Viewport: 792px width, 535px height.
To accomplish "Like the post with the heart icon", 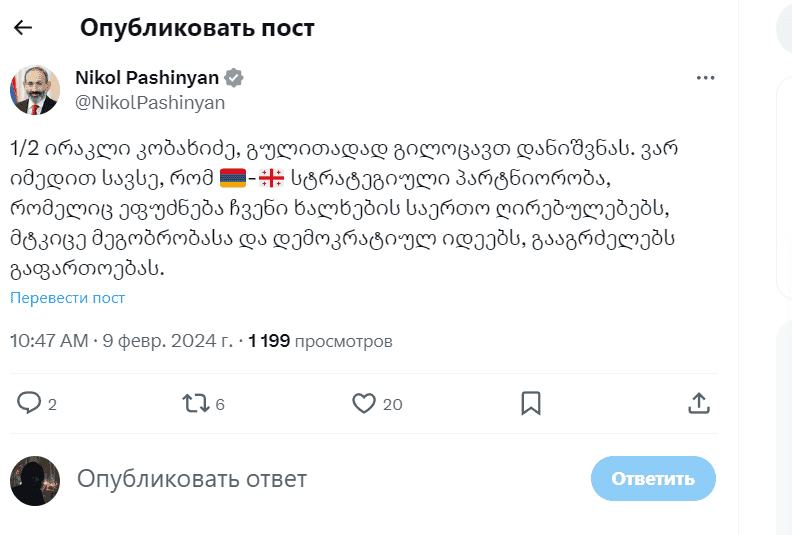I will pyautogui.click(x=364, y=403).
